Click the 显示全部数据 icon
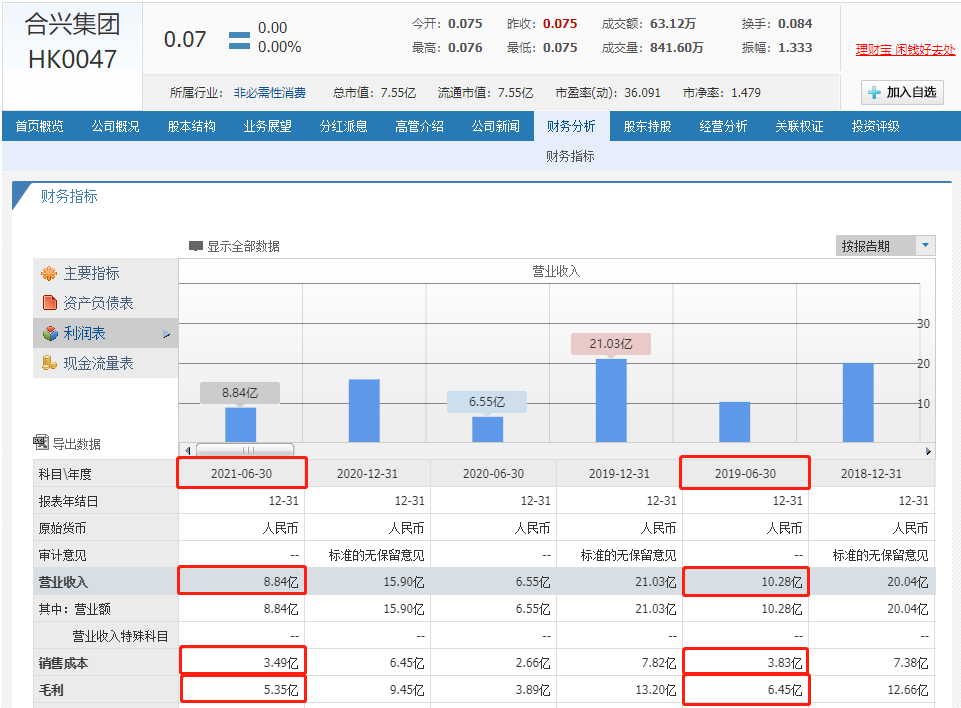 (x=196, y=246)
